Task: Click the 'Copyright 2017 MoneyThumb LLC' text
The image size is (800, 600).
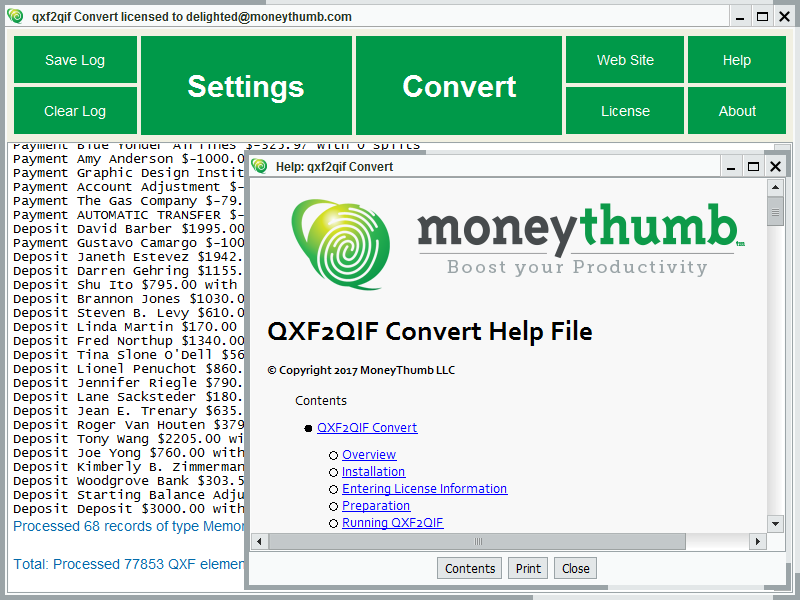Action: [x=361, y=370]
